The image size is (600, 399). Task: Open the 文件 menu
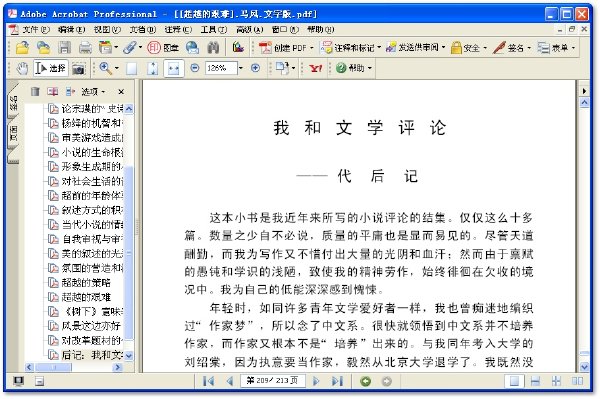[35, 29]
